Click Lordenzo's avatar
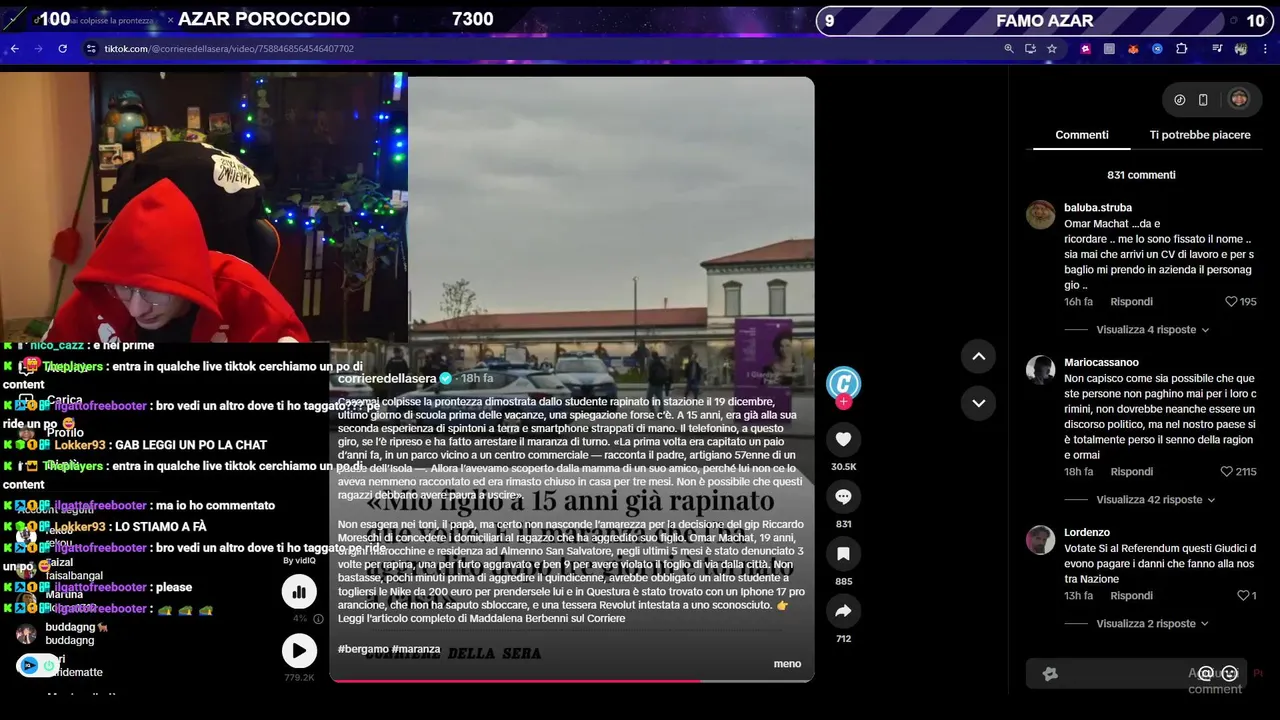This screenshot has width=1280, height=720. coord(1040,540)
